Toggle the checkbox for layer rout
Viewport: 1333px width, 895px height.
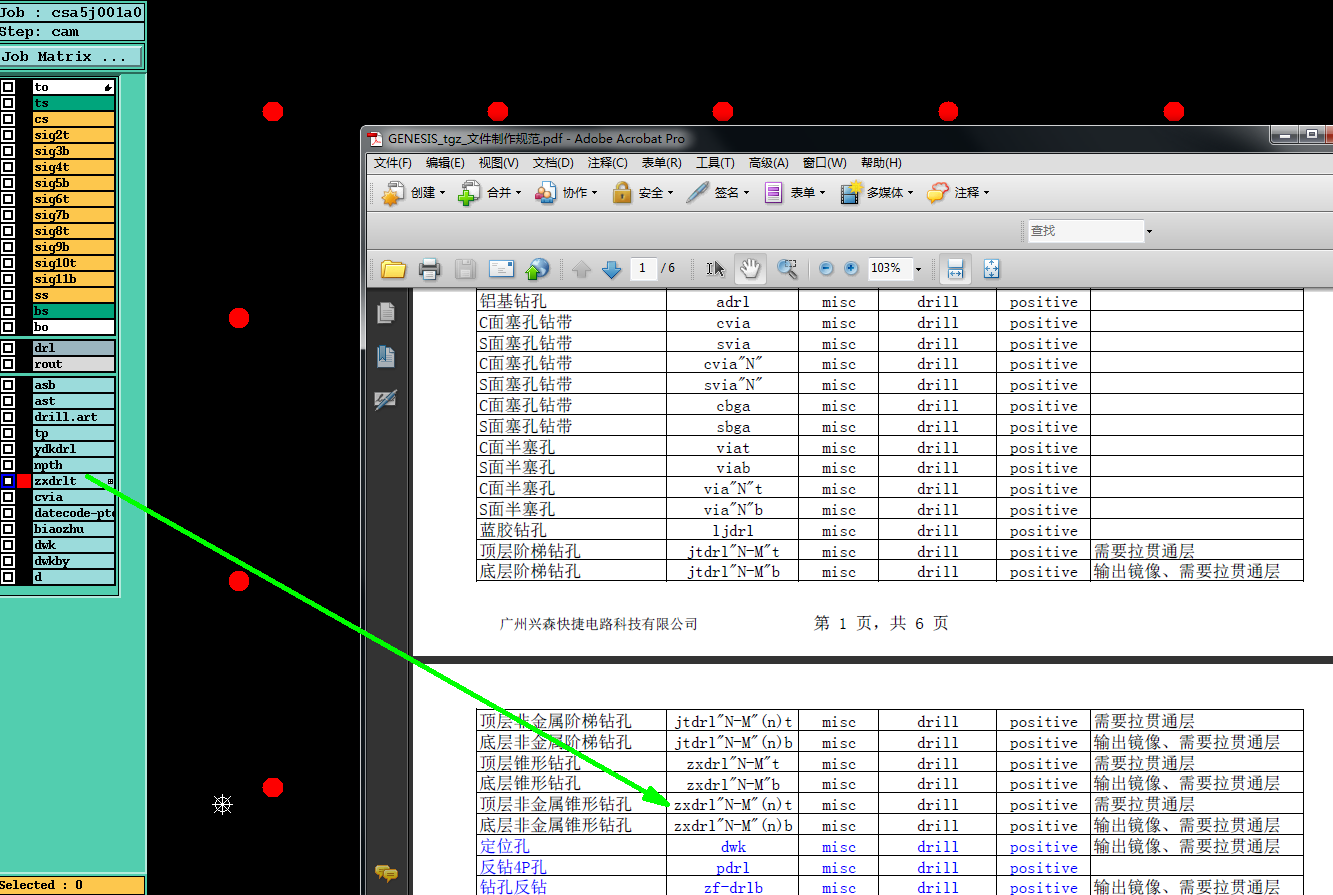8,364
